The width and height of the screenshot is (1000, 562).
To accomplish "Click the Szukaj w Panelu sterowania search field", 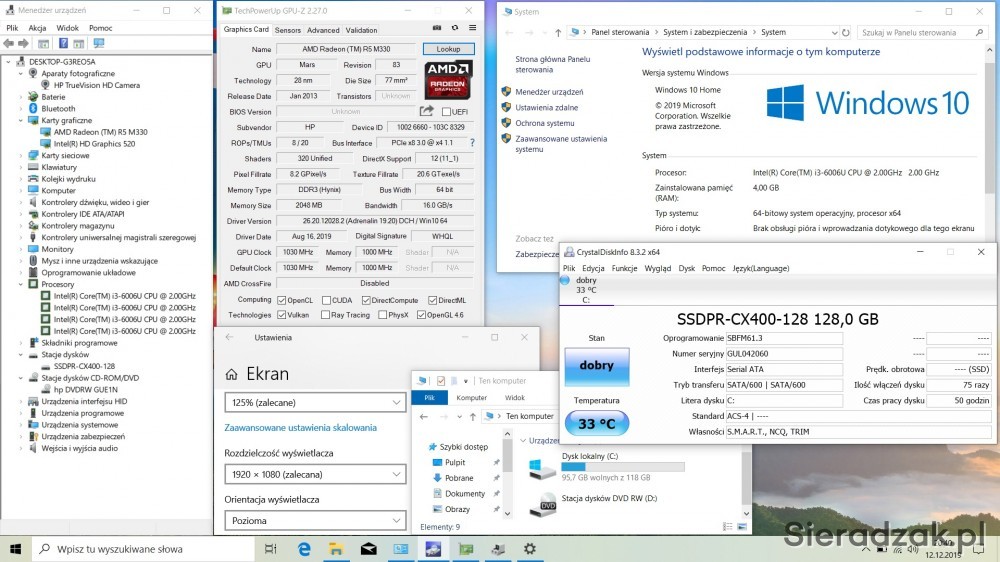I will [x=923, y=33].
